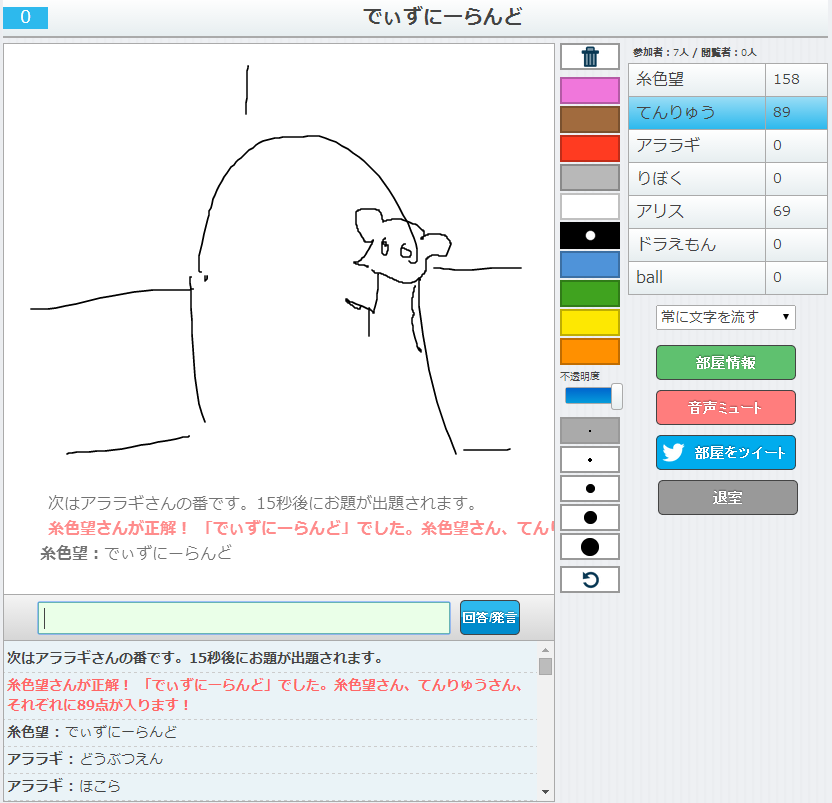The height and width of the screenshot is (803, 832).
Task: Pick the red color swatch
Action: pyautogui.click(x=590, y=148)
